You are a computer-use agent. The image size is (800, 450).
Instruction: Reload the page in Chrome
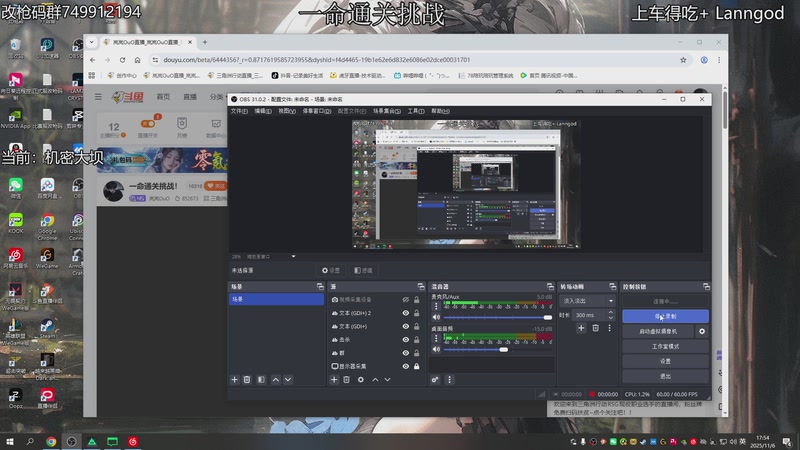(122, 60)
